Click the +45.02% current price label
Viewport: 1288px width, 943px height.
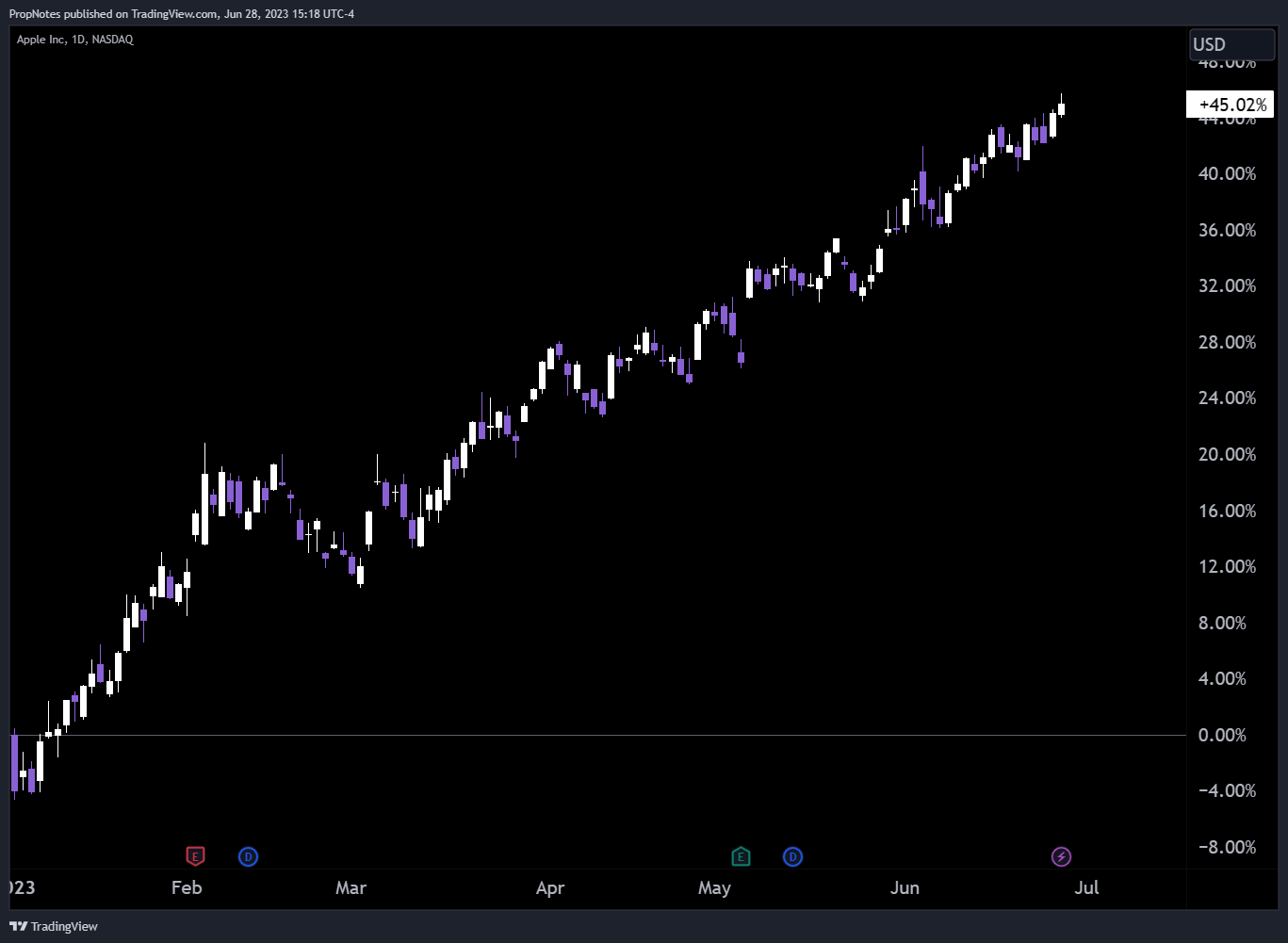pos(1230,105)
